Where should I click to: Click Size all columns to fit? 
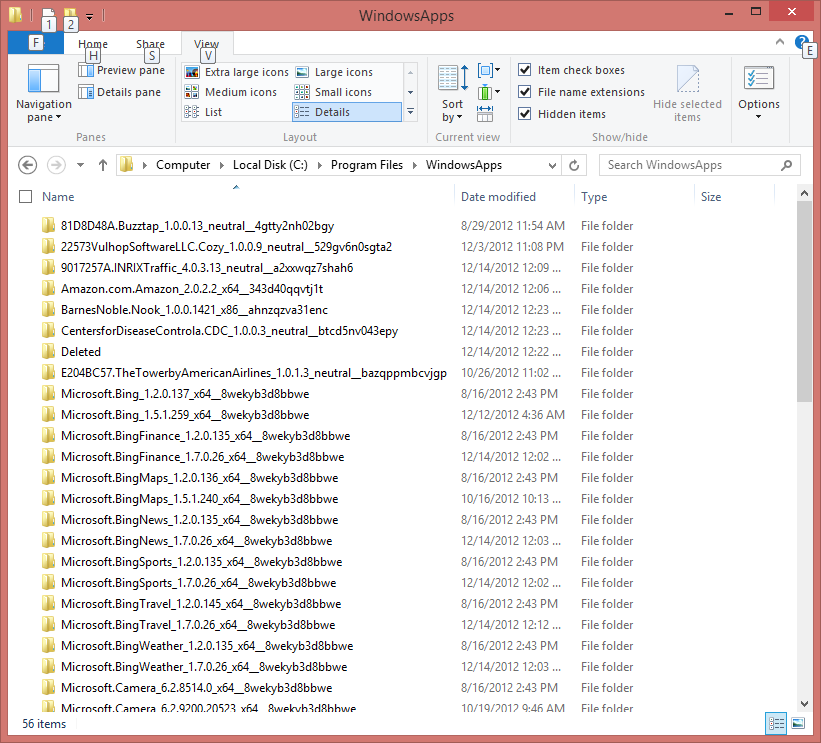pyautogui.click(x=485, y=113)
